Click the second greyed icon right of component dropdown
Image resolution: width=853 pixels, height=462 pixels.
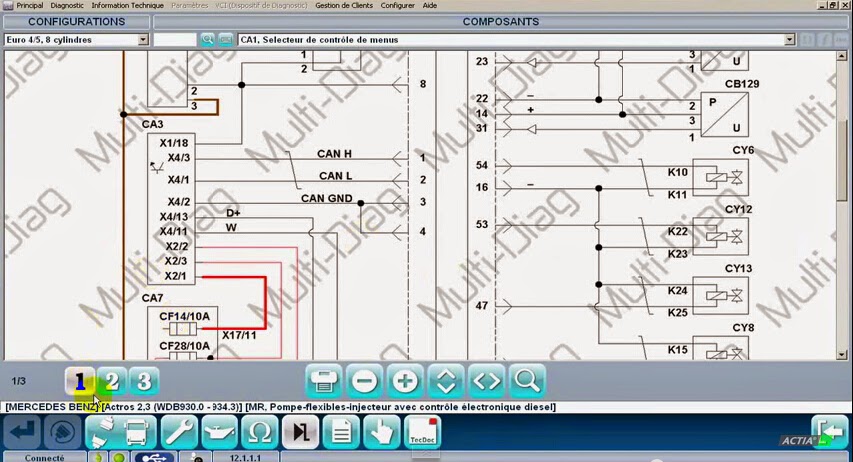click(825, 40)
